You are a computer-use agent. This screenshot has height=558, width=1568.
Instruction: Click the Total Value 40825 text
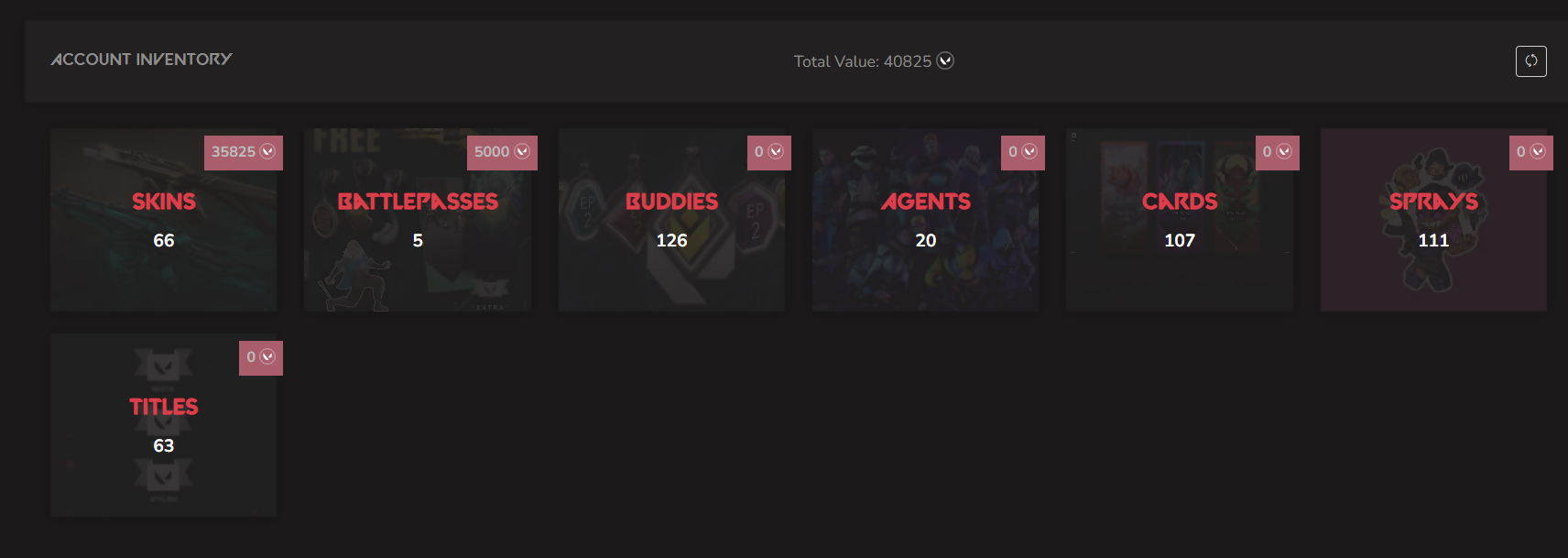point(862,61)
